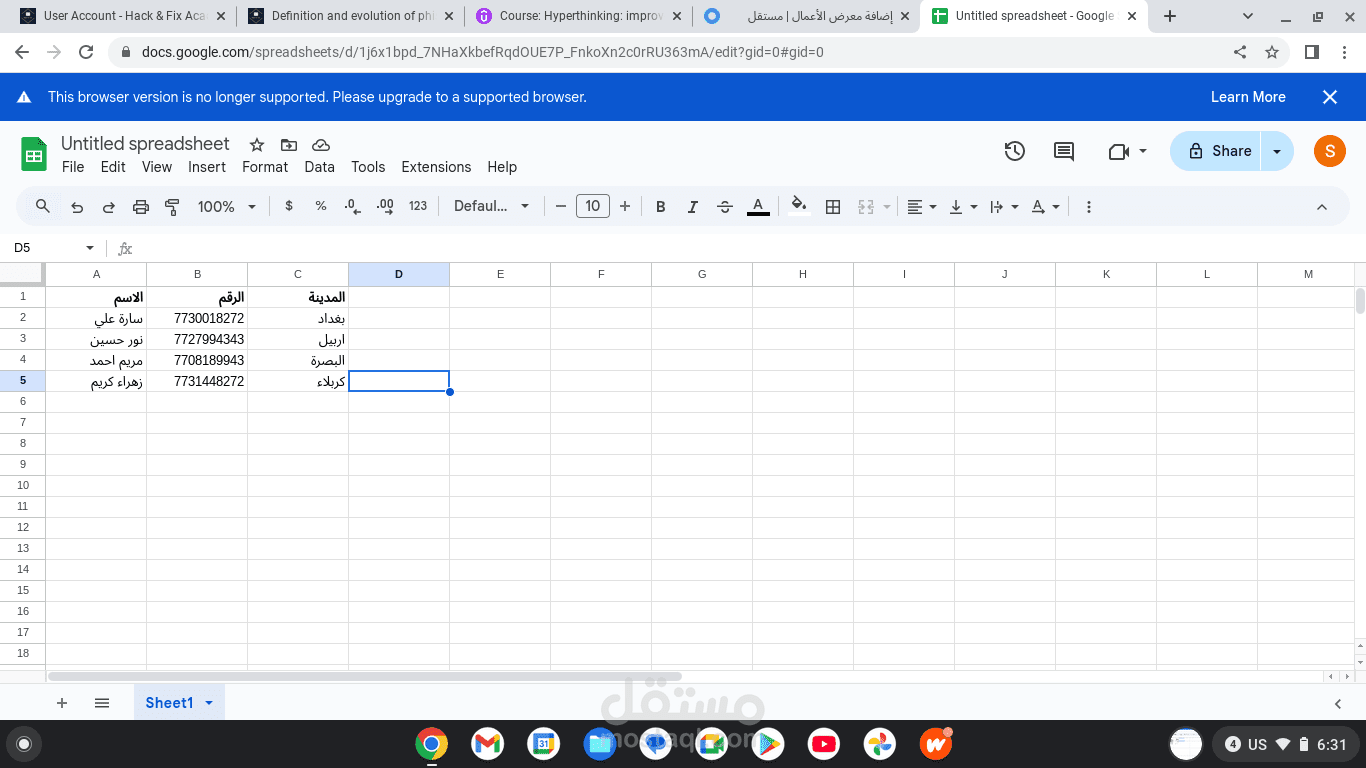Image resolution: width=1366 pixels, height=768 pixels.
Task: Select cell containing بغداد
Action: pyautogui.click(x=298, y=318)
